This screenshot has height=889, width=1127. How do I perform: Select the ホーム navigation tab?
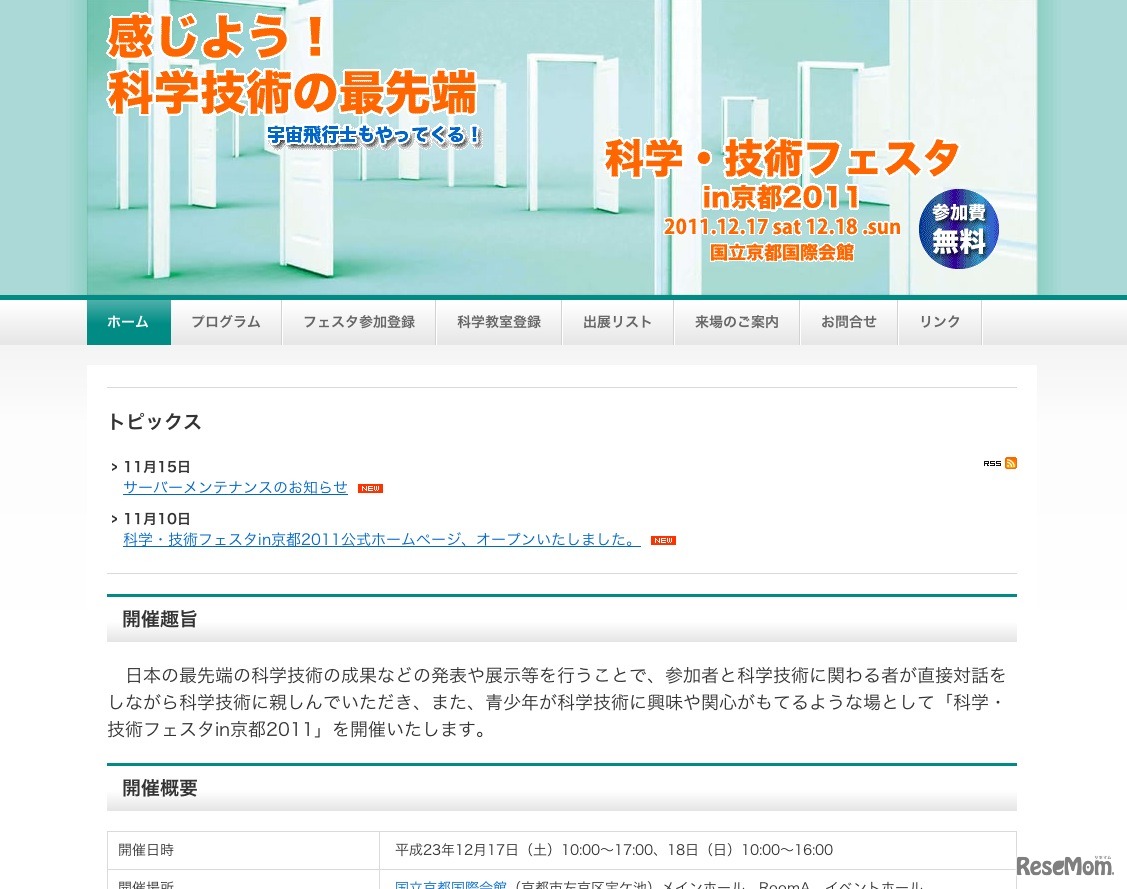point(128,321)
